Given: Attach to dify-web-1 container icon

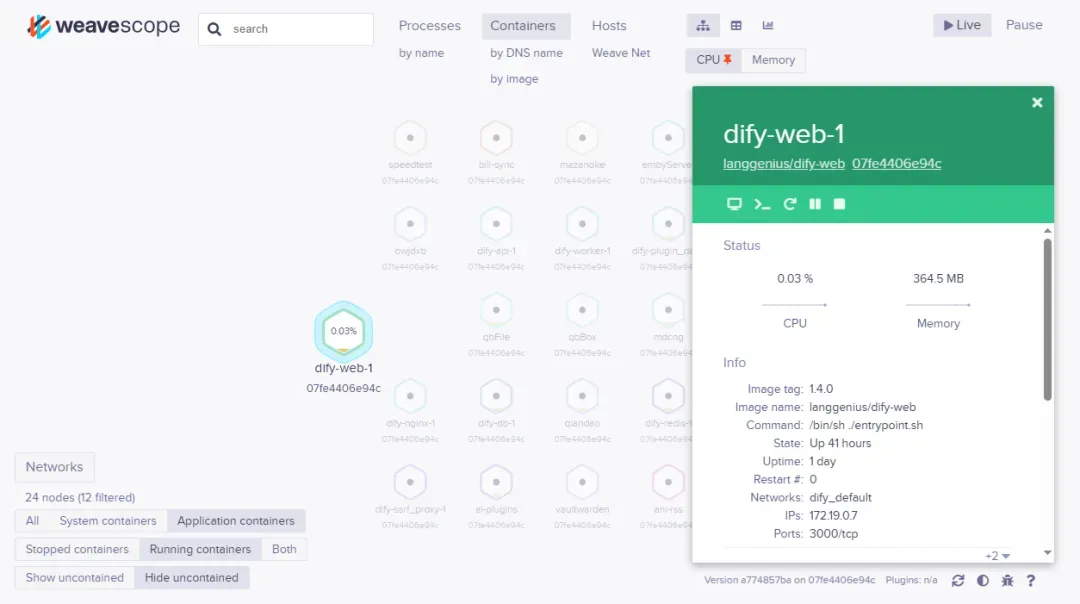Looking at the screenshot, I should click(734, 204).
